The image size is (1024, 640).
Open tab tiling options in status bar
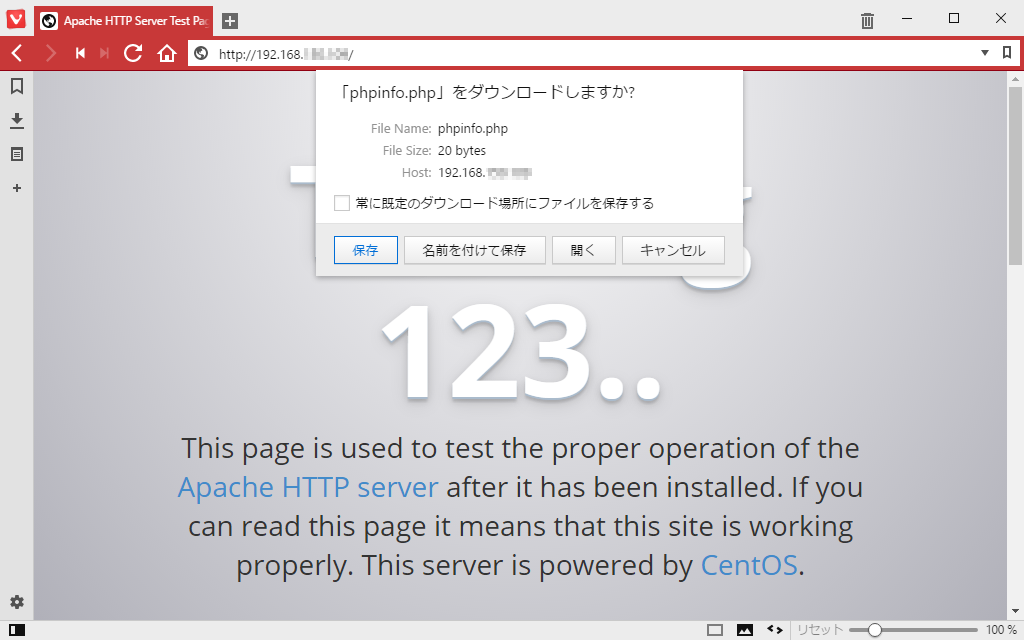click(715, 630)
